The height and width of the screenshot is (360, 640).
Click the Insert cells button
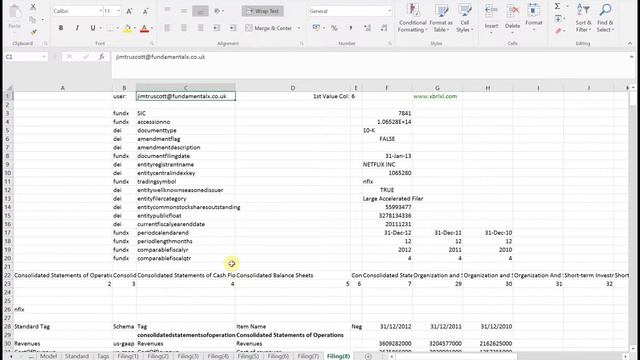[x=491, y=18]
